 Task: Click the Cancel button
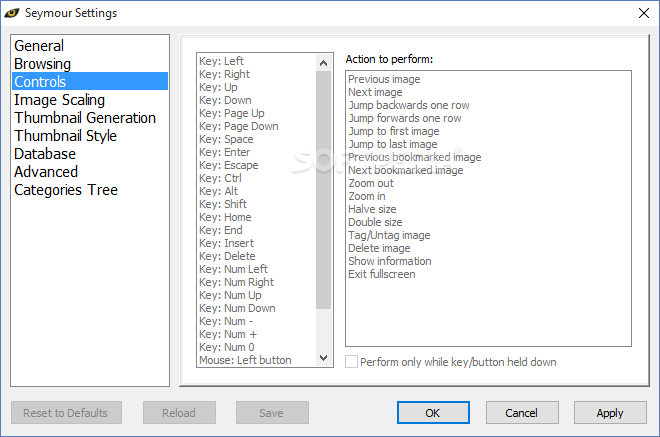pyautogui.click(x=522, y=413)
